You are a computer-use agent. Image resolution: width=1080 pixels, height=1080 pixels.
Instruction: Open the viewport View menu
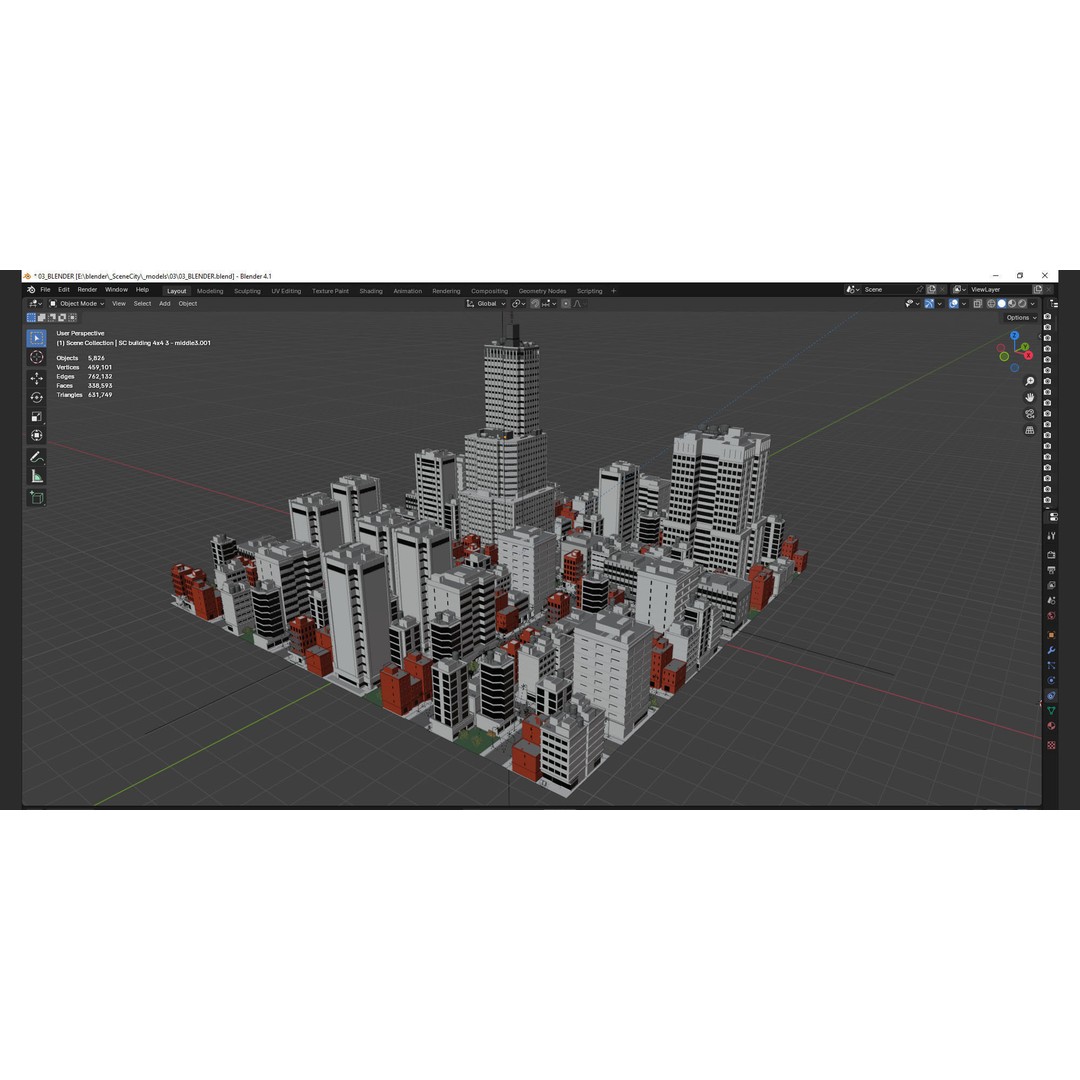[119, 304]
